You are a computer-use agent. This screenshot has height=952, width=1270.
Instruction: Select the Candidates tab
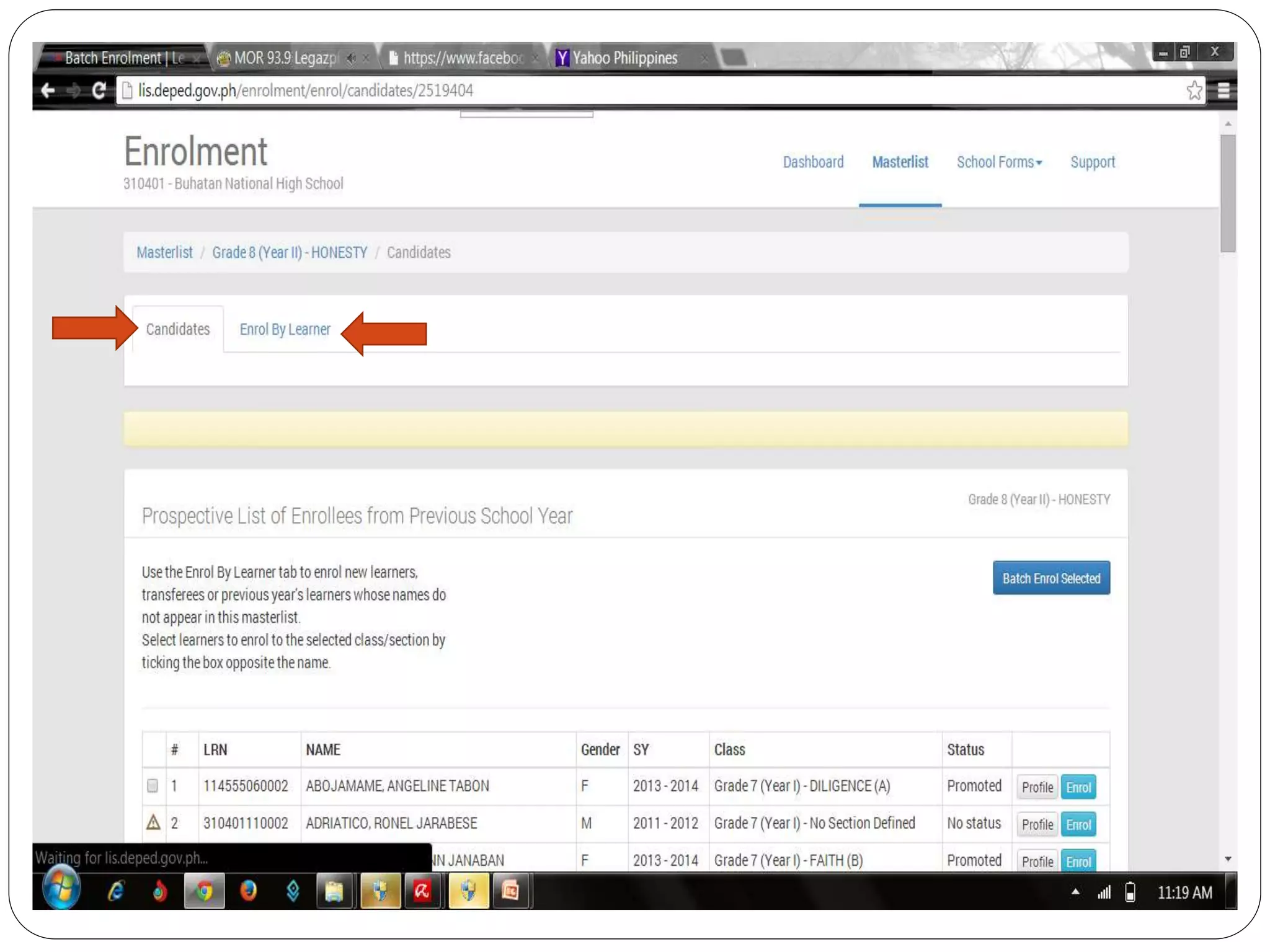pyautogui.click(x=178, y=329)
